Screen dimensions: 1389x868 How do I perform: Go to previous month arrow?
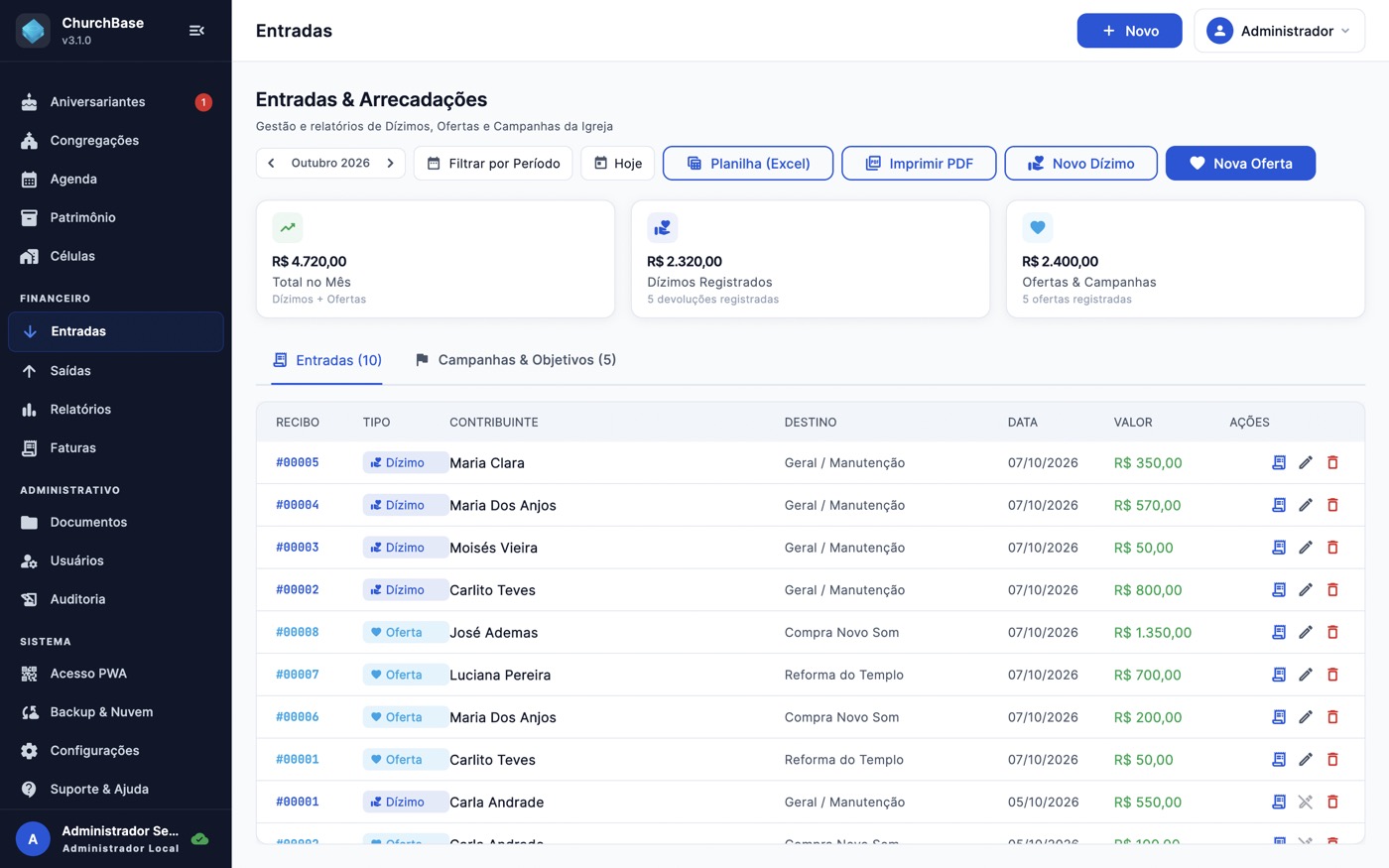[x=271, y=163]
